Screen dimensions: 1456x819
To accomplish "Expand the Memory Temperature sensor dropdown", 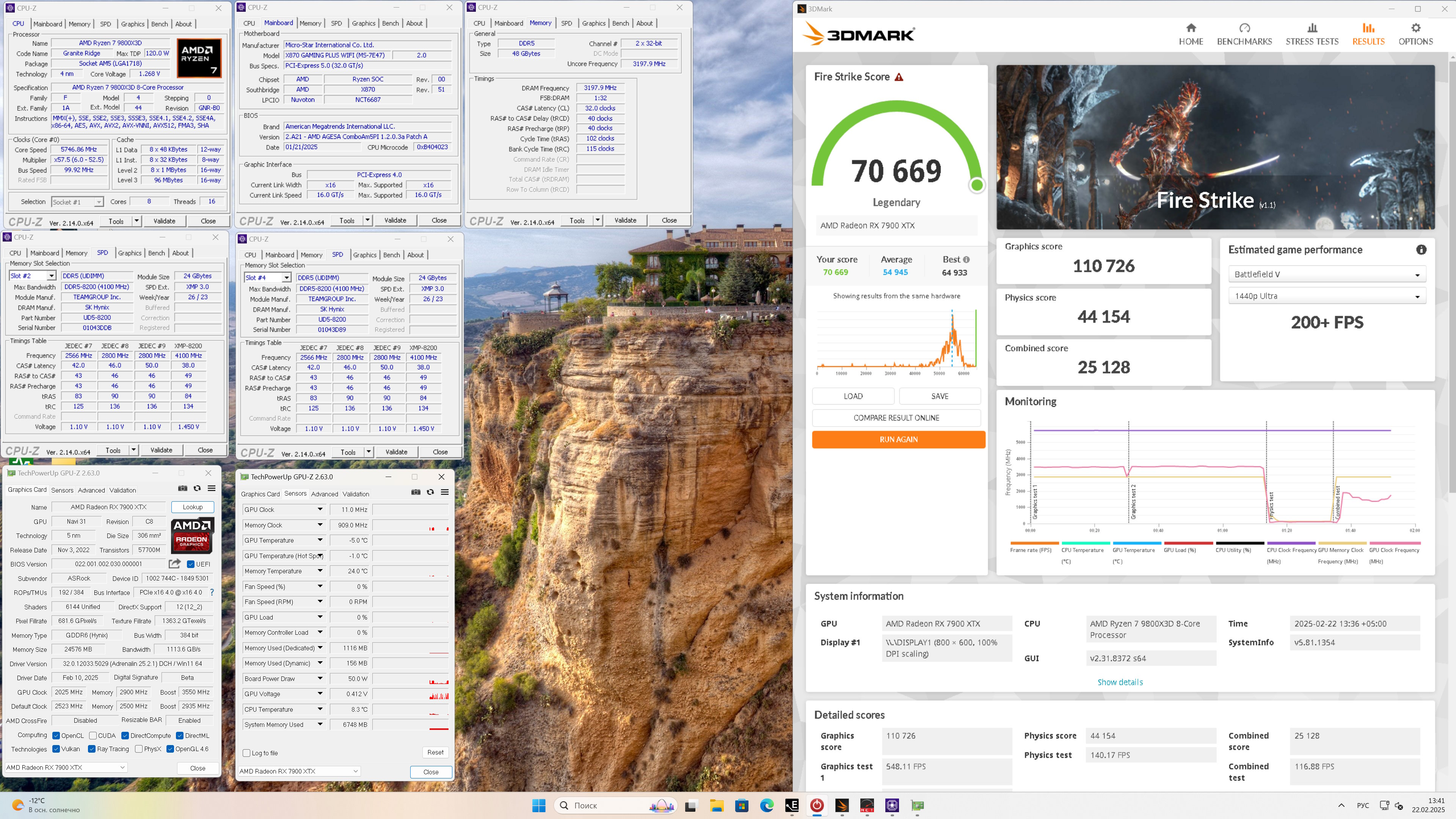I will (x=319, y=571).
